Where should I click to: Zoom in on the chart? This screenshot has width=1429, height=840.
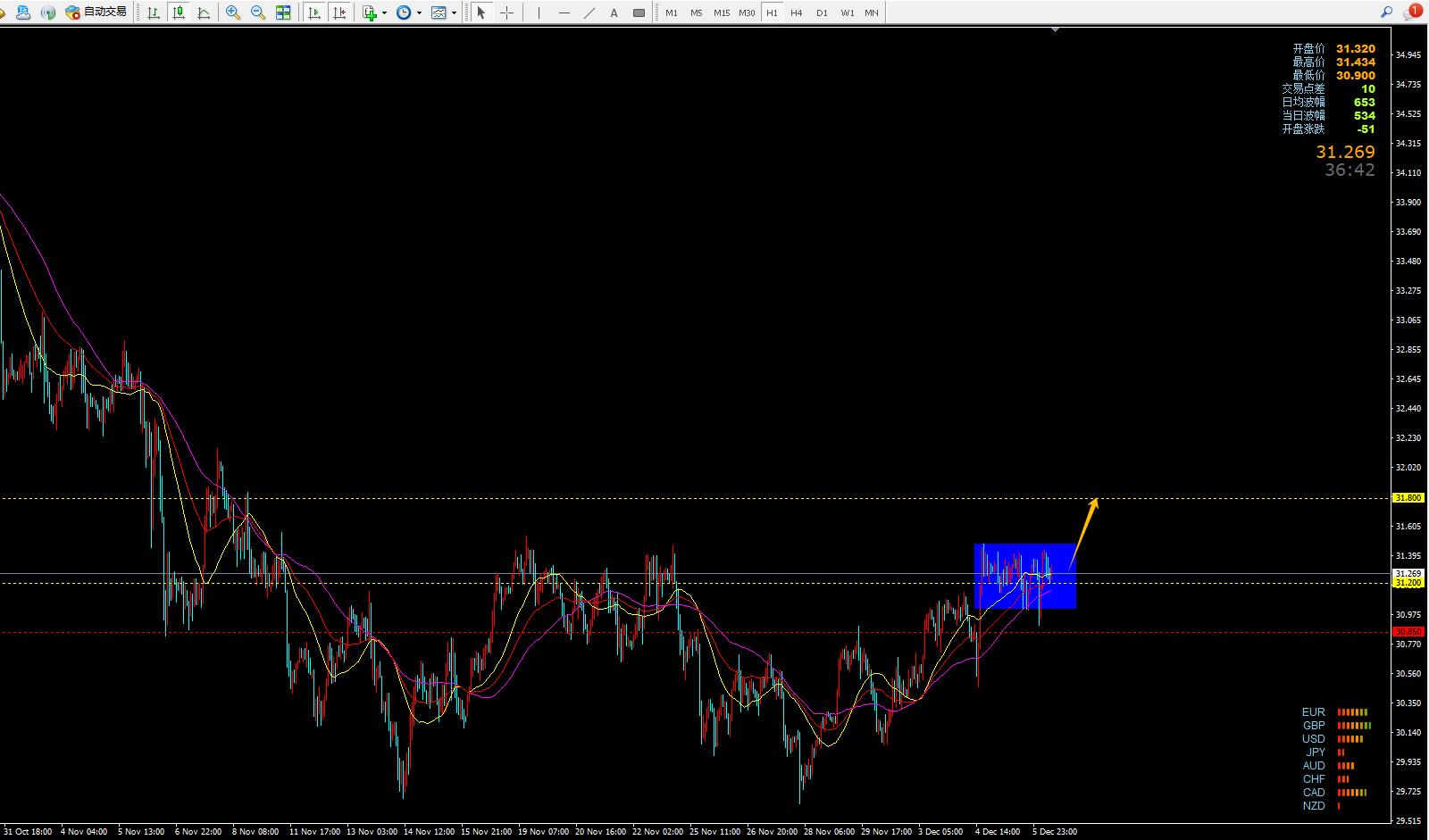pos(233,12)
